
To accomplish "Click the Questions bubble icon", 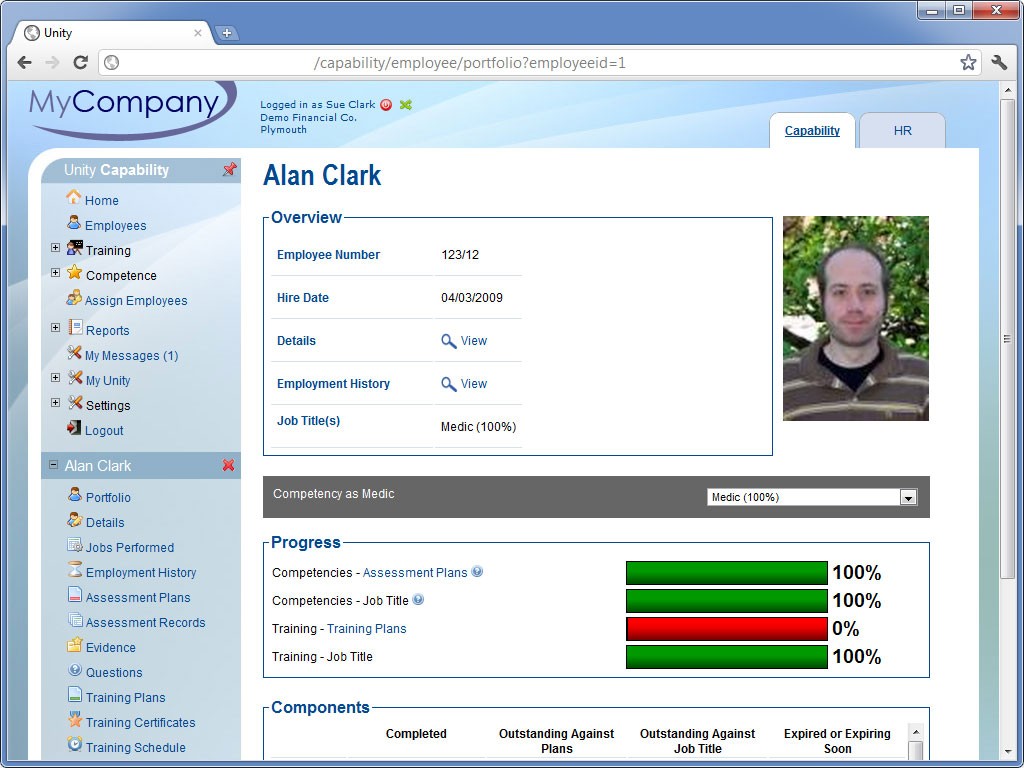I will [x=75, y=670].
